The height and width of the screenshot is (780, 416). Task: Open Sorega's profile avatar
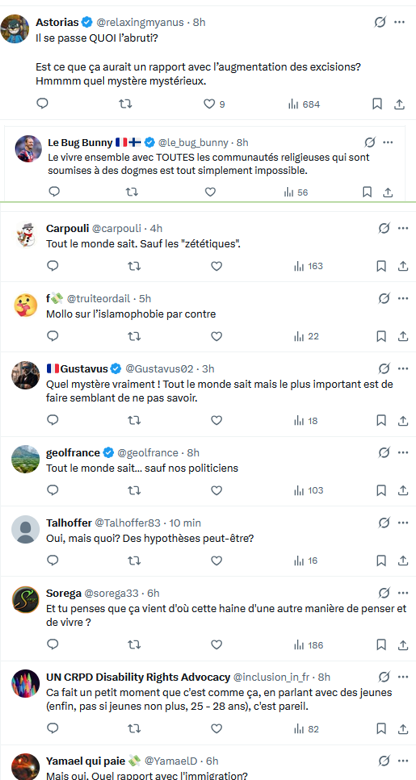click(25, 600)
